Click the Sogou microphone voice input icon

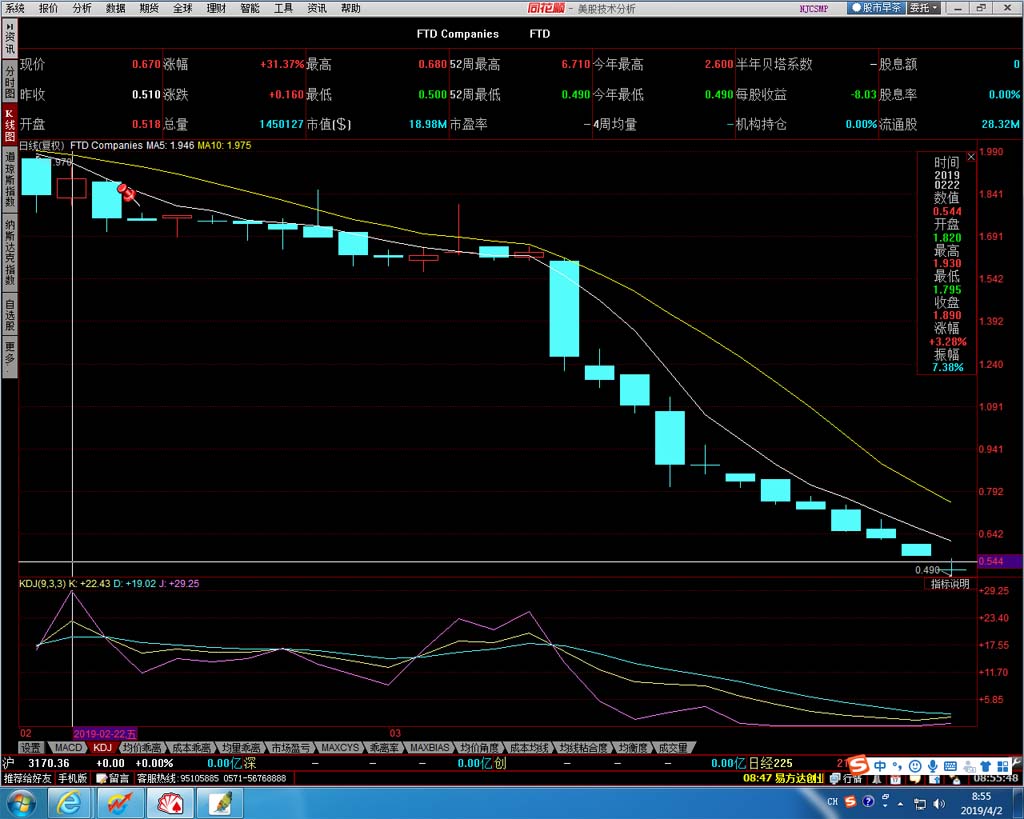[933, 765]
